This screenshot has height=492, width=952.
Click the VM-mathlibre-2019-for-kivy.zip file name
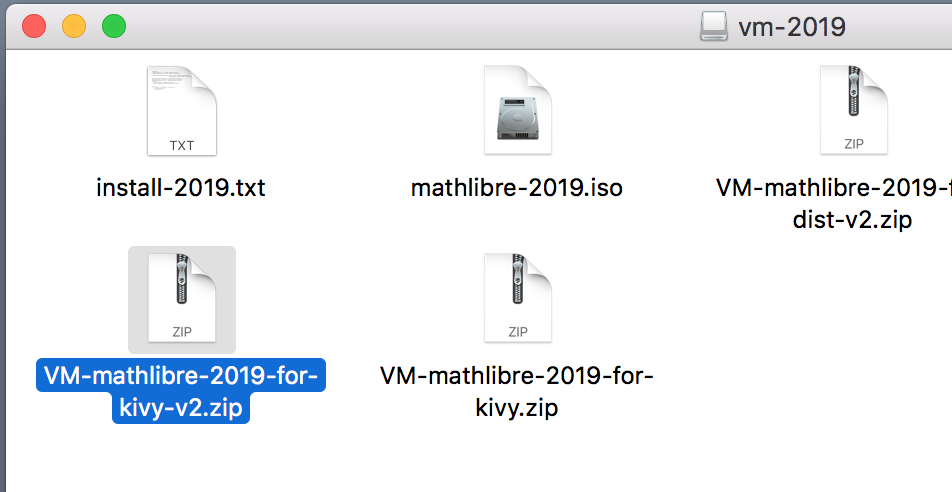coord(517,391)
